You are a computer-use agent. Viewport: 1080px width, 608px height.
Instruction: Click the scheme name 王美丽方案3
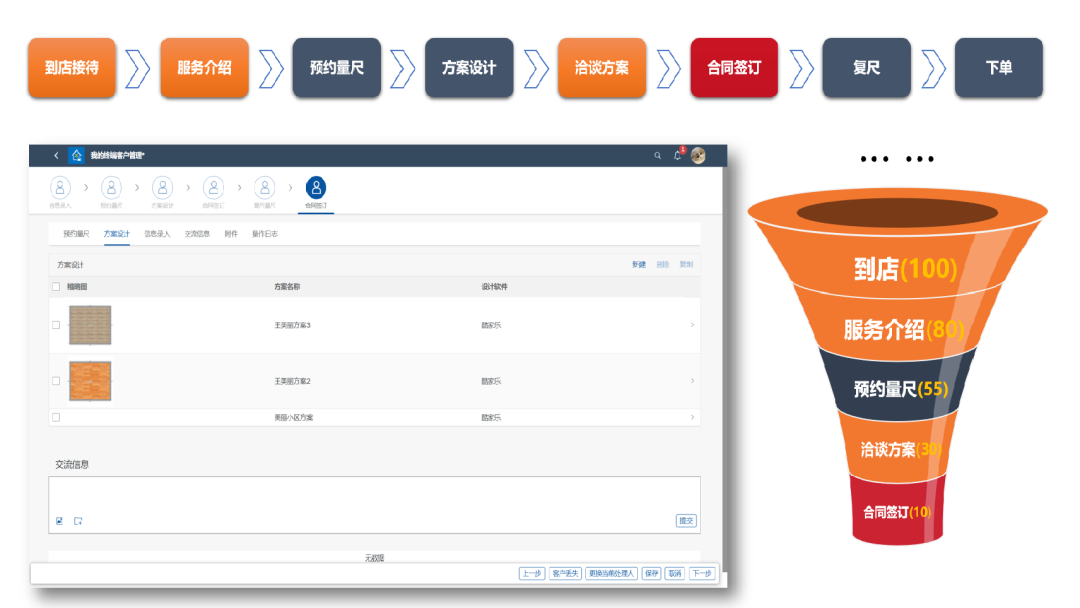(x=292, y=325)
